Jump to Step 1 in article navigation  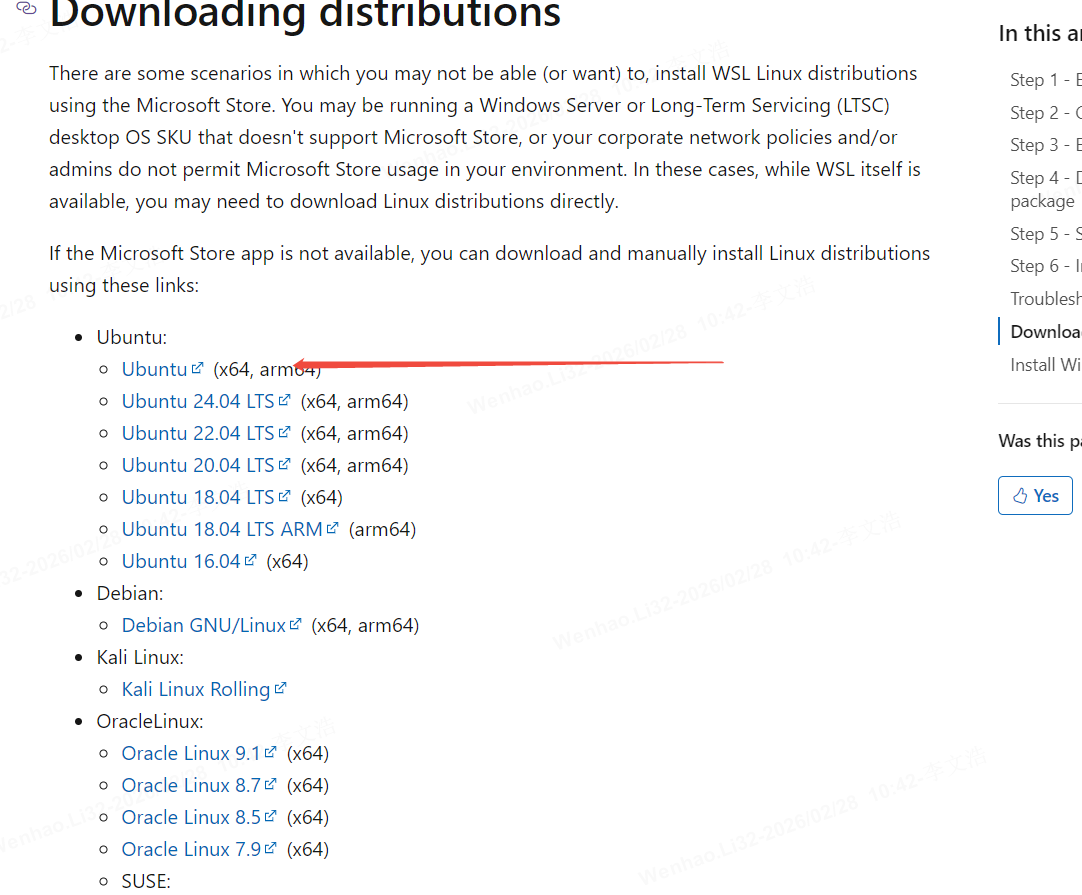[x=1045, y=80]
